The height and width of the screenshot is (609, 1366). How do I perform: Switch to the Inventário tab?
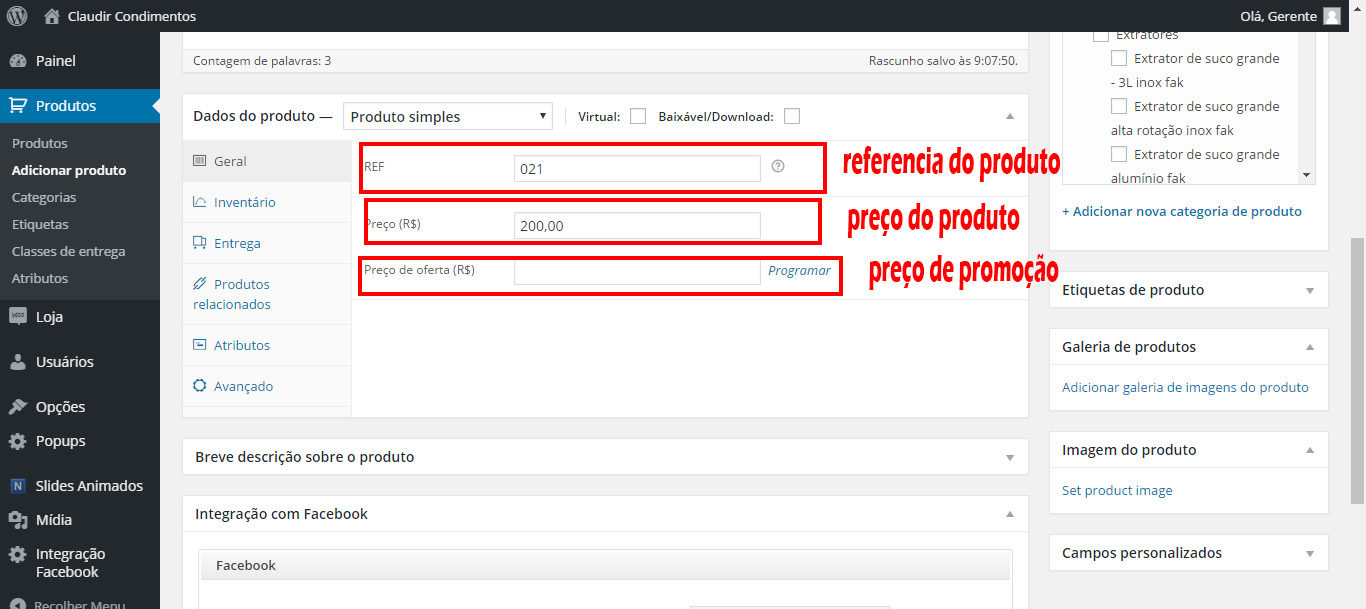pyautogui.click(x=244, y=202)
